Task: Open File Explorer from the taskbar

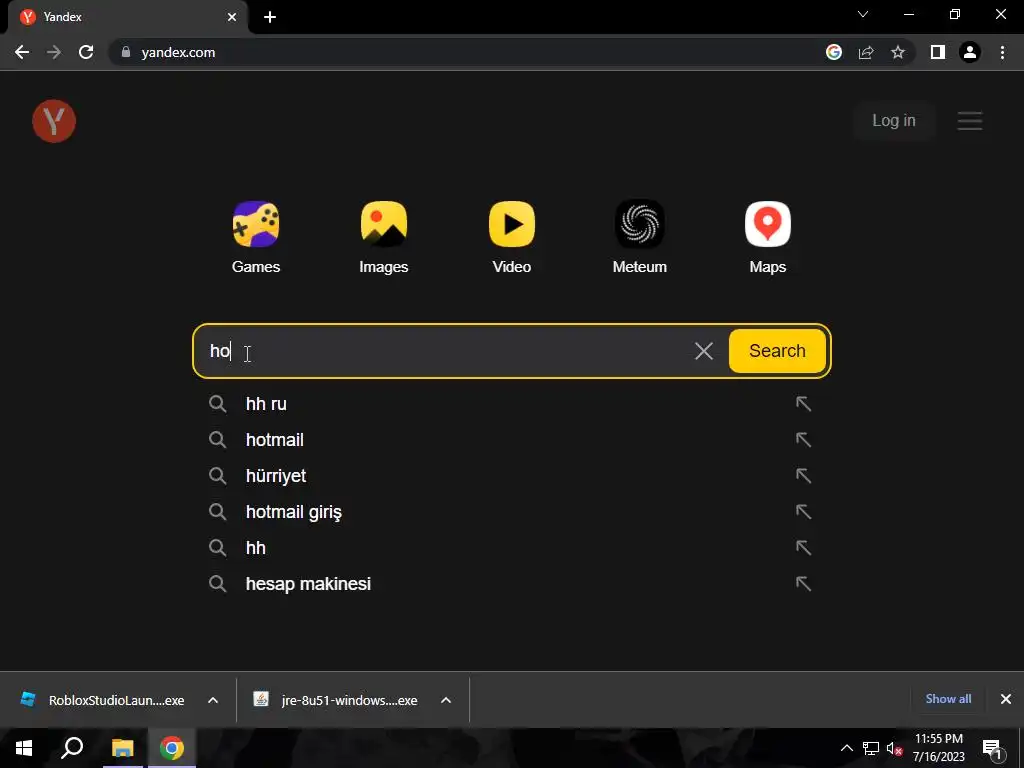Action: tap(122, 748)
